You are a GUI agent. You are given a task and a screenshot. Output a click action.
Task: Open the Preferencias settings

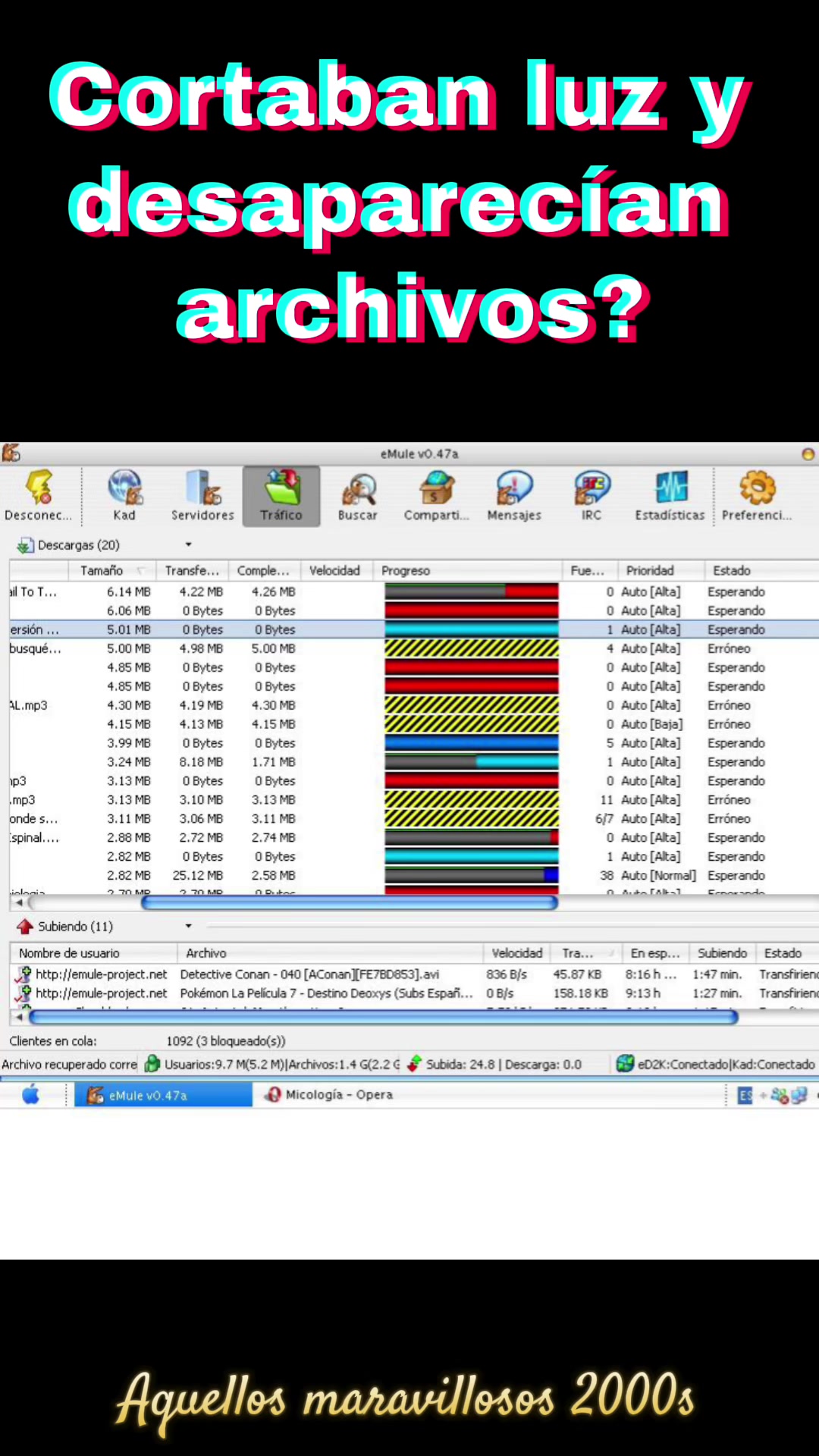pyautogui.click(x=757, y=495)
